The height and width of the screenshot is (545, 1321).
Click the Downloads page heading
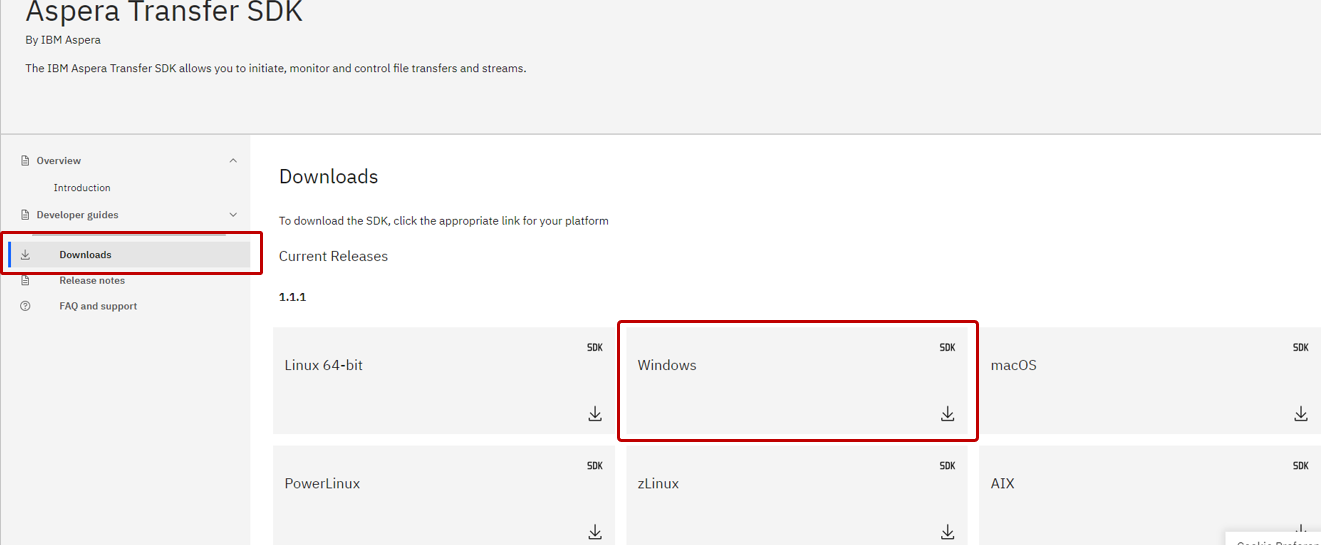click(328, 177)
